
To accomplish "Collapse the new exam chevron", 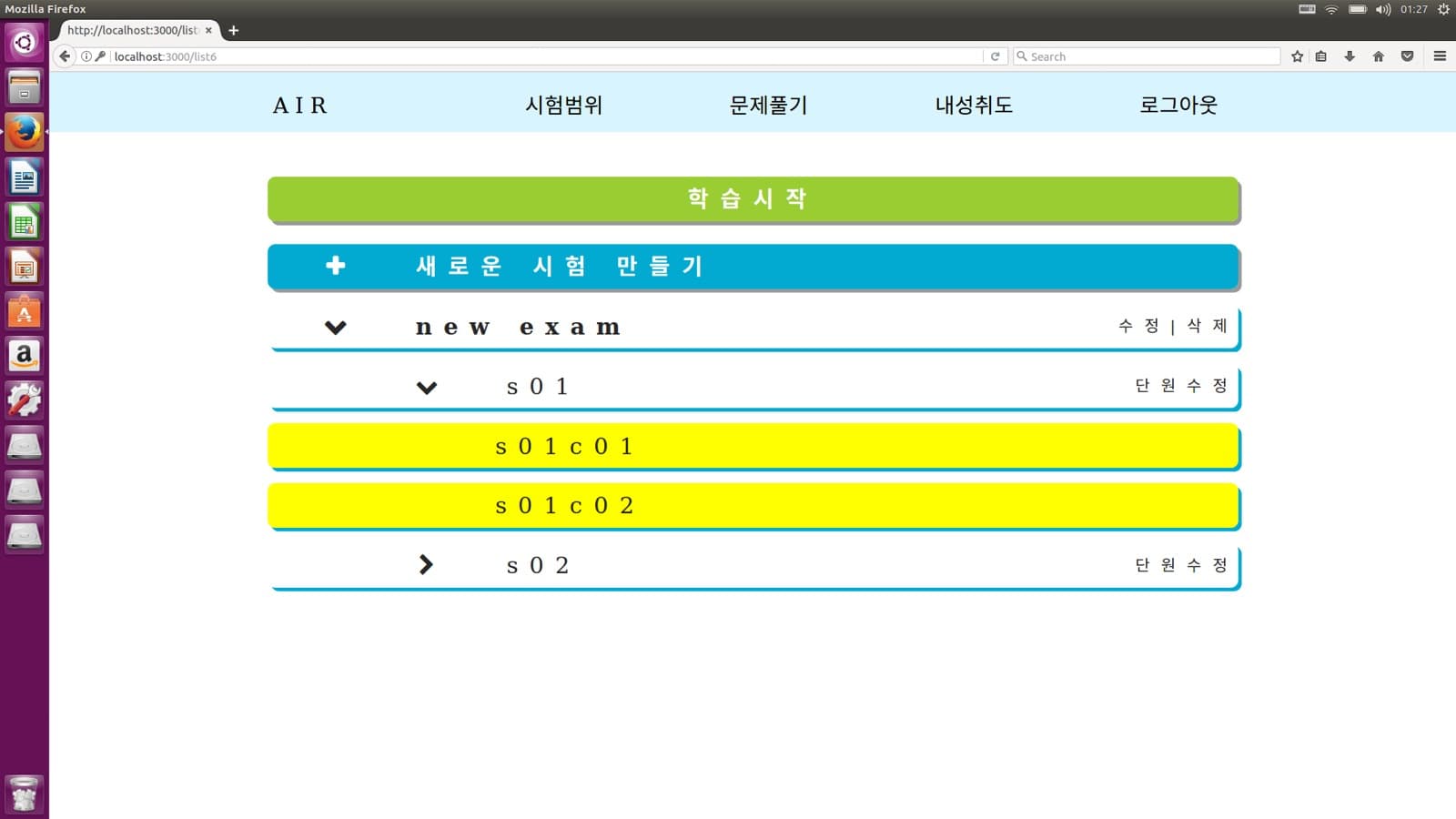I will [336, 328].
